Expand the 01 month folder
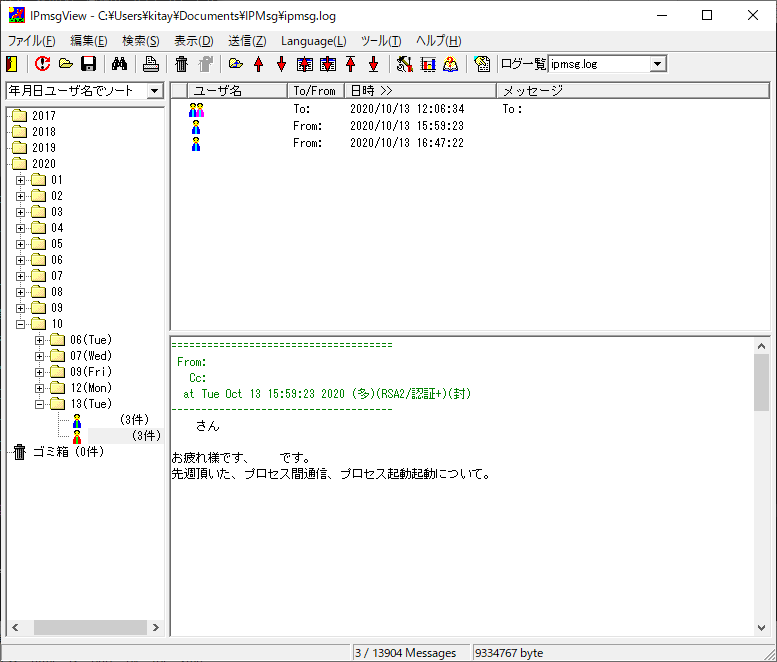This screenshot has width=777, height=662. click(x=20, y=180)
